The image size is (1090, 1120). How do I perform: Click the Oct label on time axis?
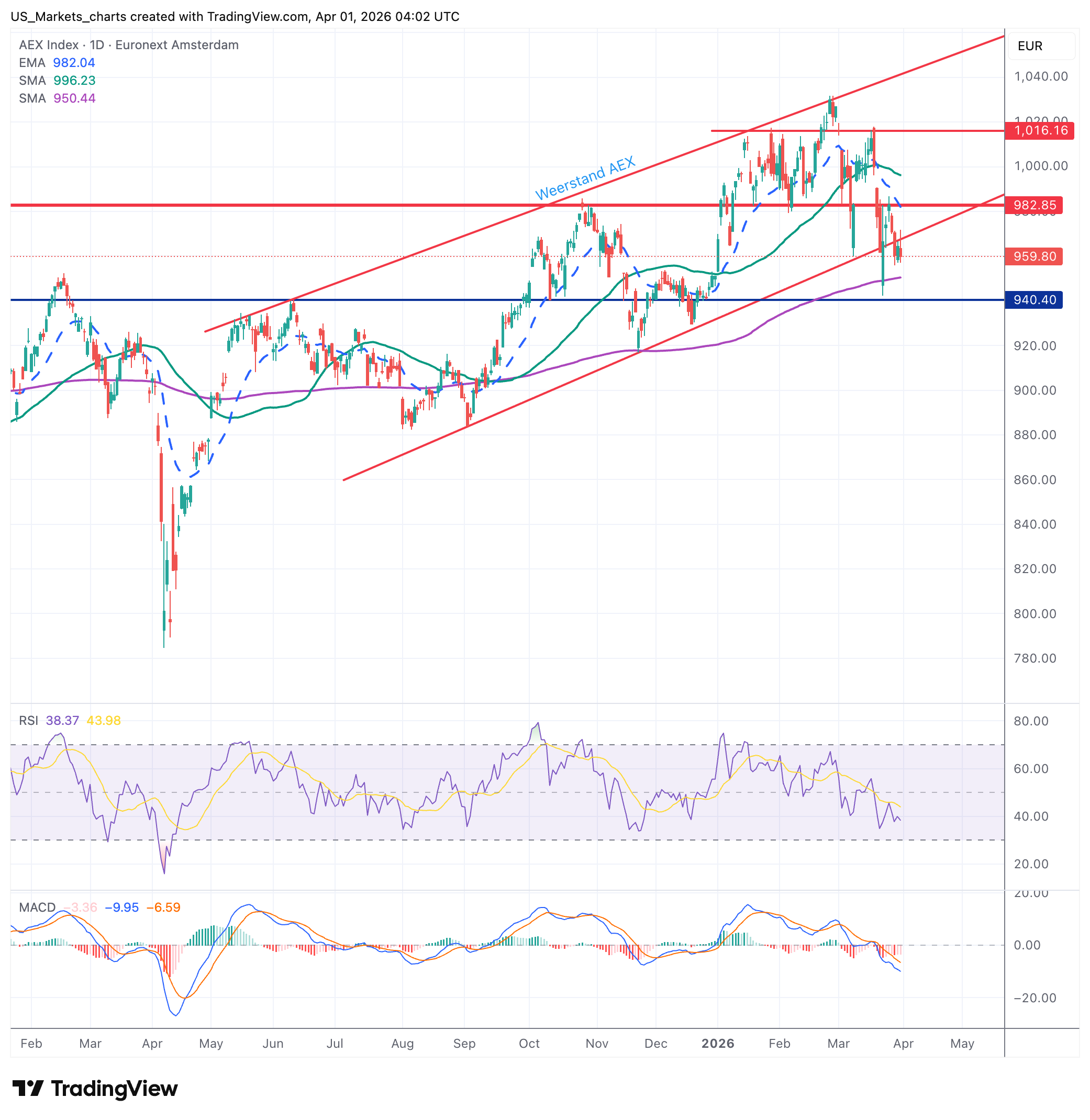pos(529,1043)
